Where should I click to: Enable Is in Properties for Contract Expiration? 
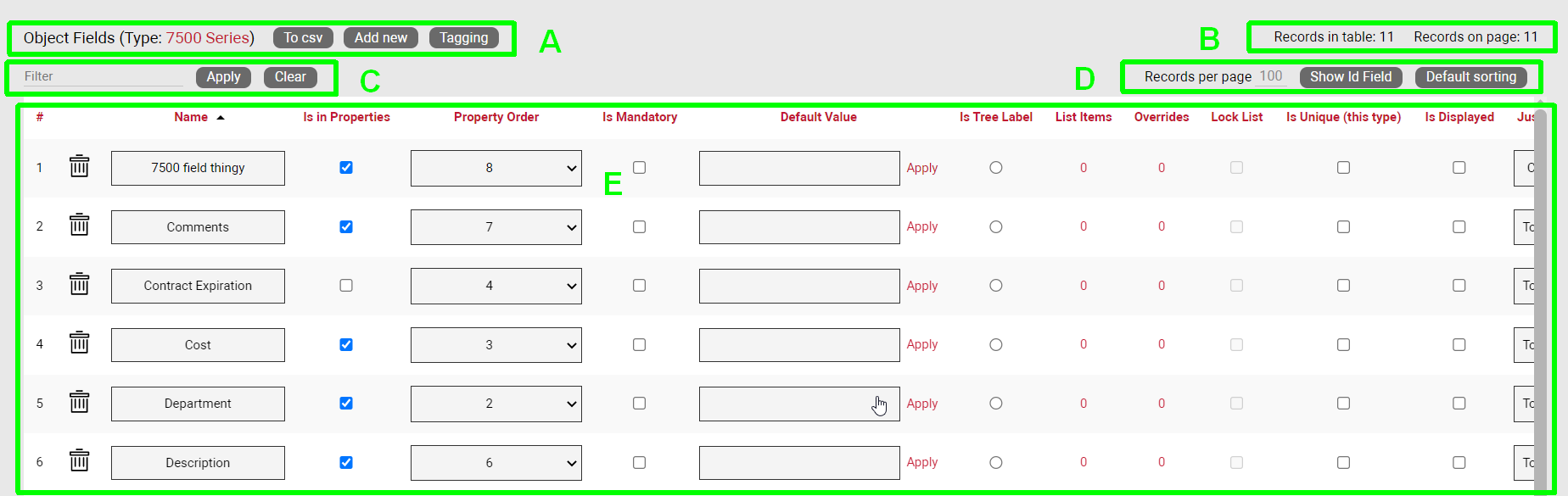click(346, 286)
